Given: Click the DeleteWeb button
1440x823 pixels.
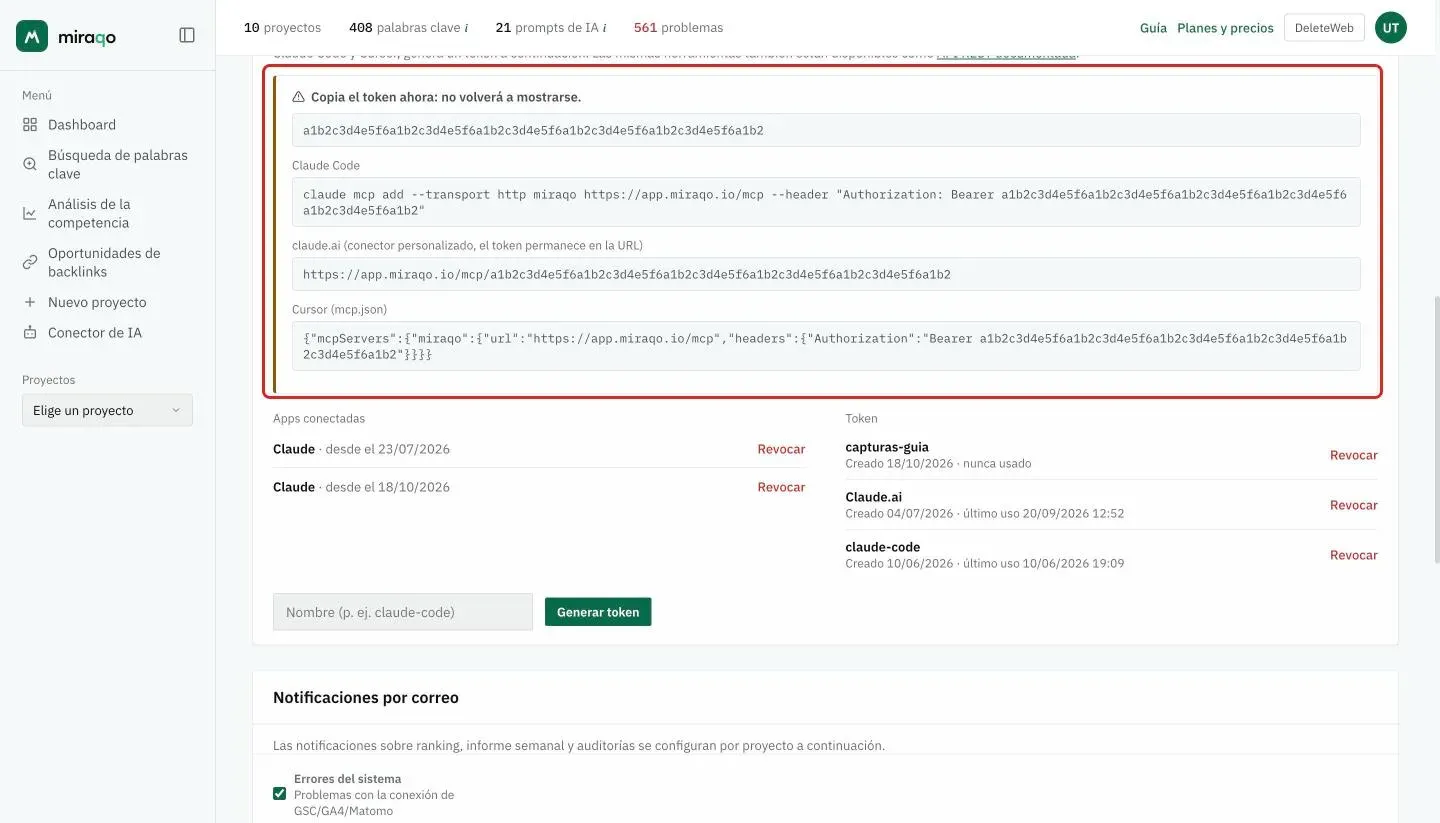Looking at the screenshot, I should [1324, 28].
